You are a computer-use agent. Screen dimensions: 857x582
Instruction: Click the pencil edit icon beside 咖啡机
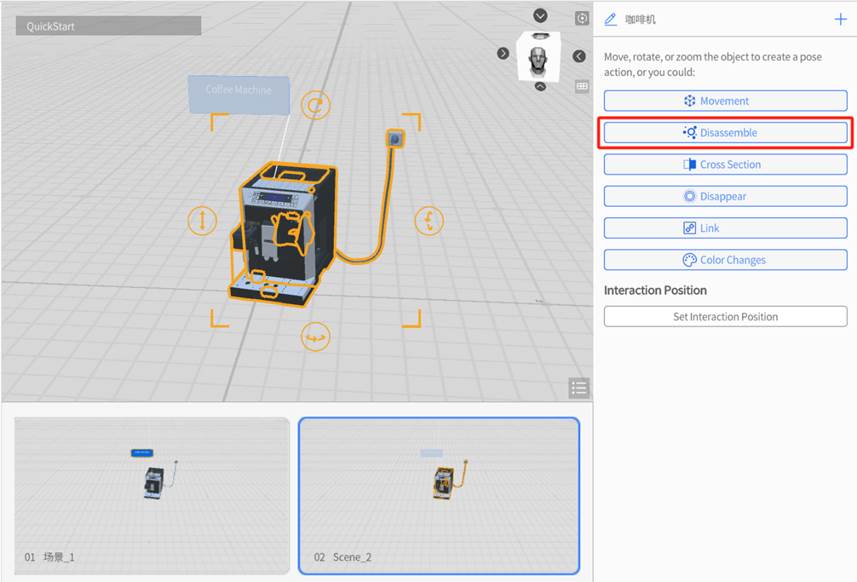[x=611, y=19]
